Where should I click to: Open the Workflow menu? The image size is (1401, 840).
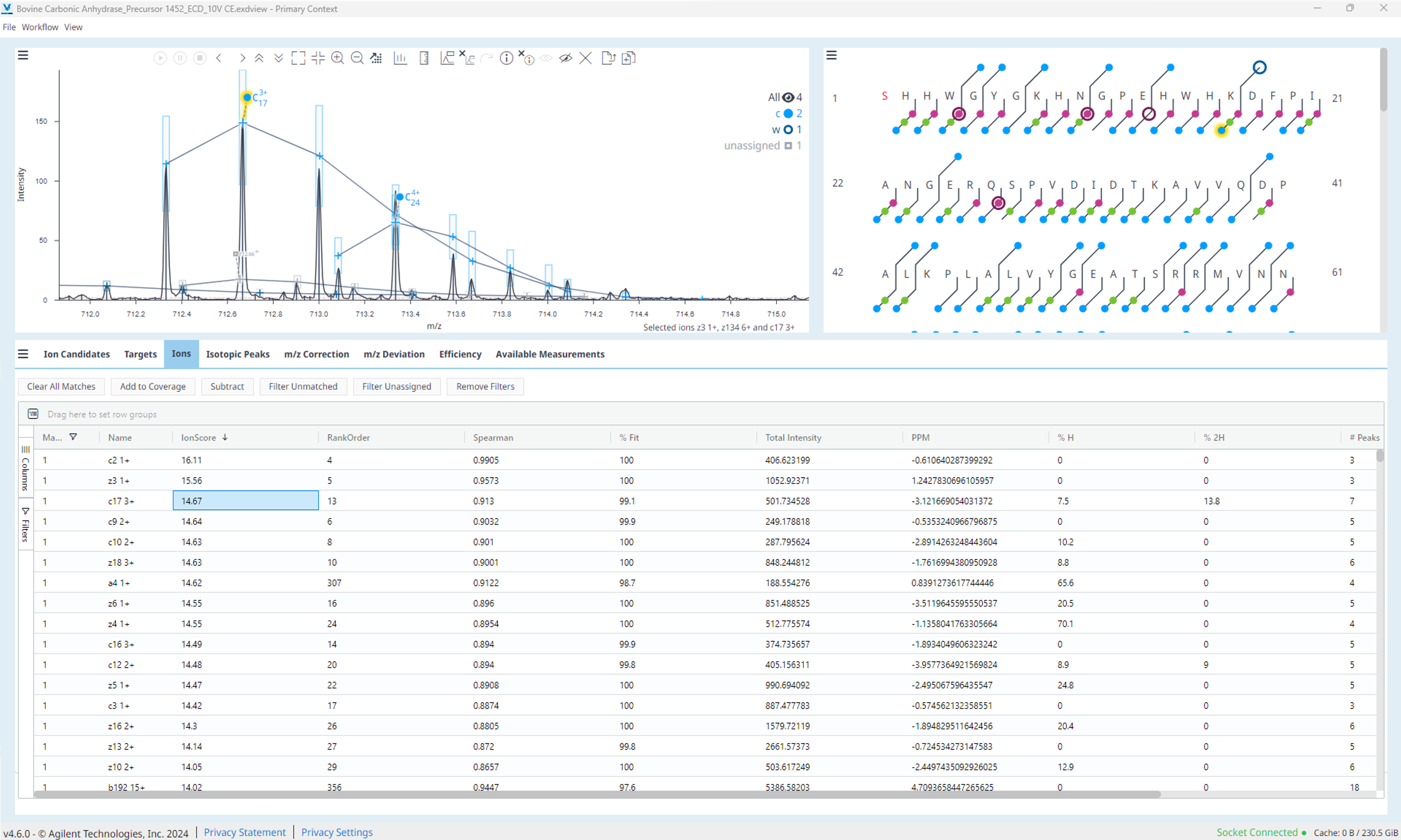[x=39, y=27]
